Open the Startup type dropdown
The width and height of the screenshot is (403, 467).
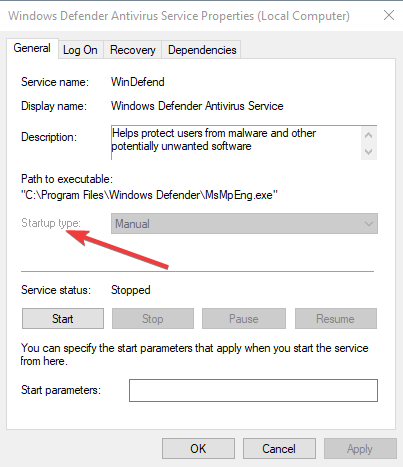244,224
